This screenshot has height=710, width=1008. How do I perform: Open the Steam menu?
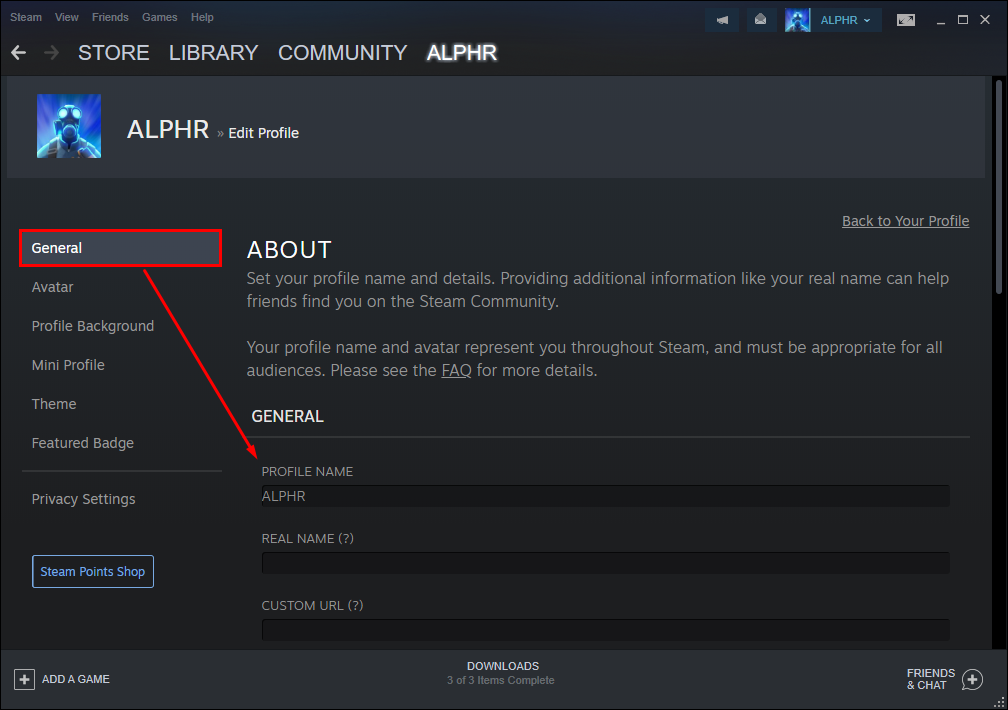tap(26, 17)
